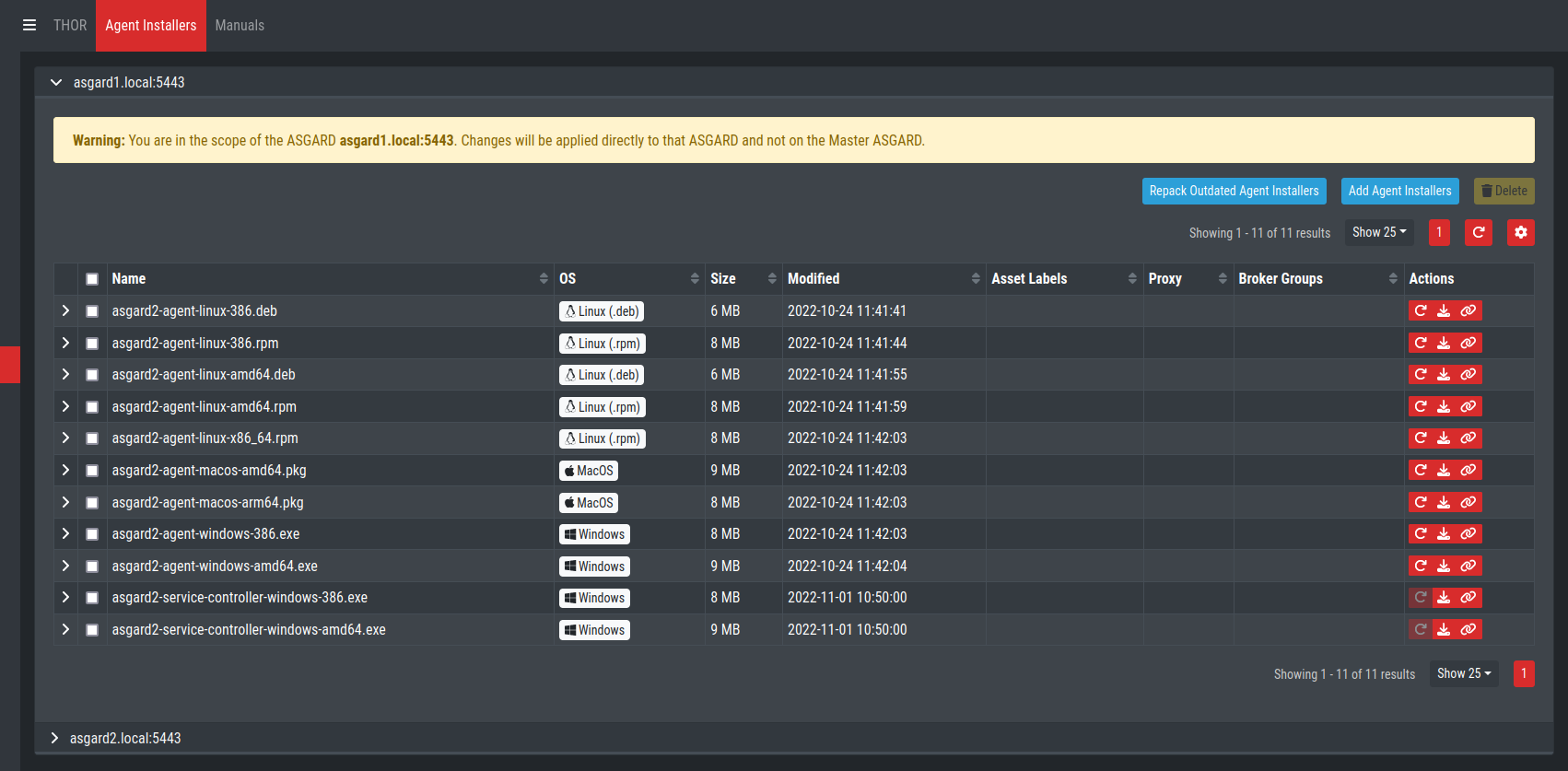Open top Show 25 page size dropdown
1568x771 pixels.
point(1379,233)
